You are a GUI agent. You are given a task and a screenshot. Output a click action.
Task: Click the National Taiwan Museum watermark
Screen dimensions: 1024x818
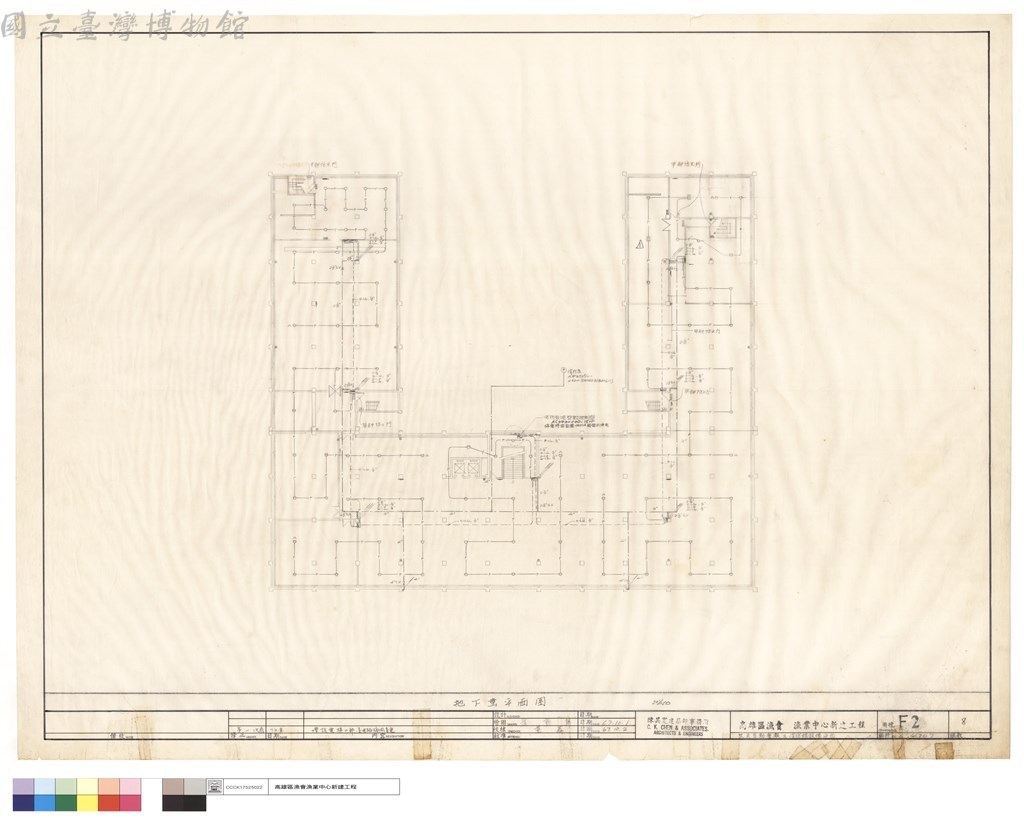coord(124,25)
